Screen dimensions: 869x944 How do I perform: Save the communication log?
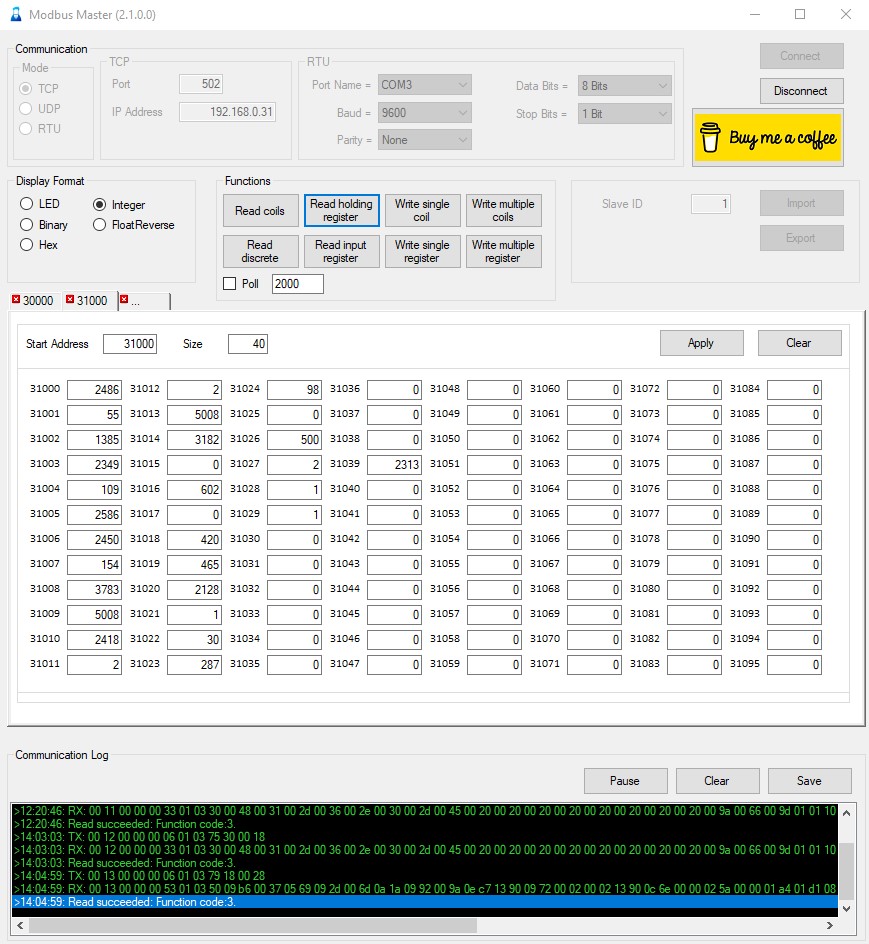point(809,781)
